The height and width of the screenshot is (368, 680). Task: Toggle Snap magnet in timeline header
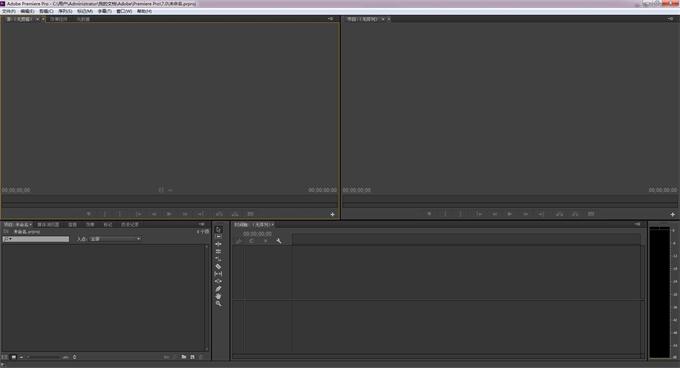(252, 241)
